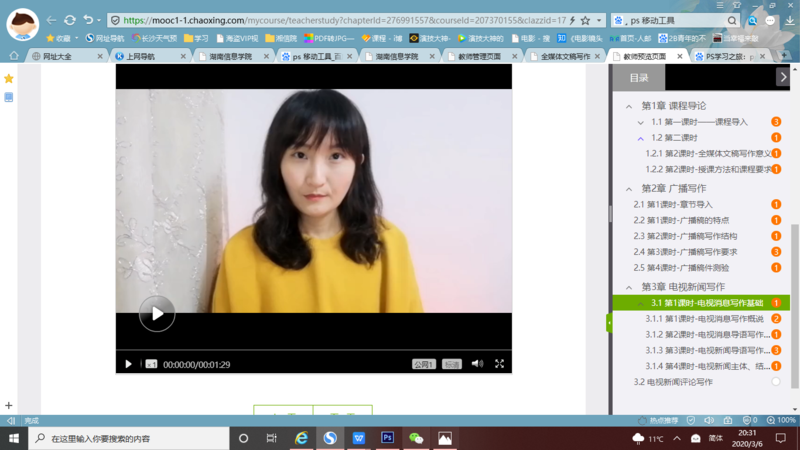Mute the video with the speaker icon
This screenshot has width=800, height=450.
477,364
